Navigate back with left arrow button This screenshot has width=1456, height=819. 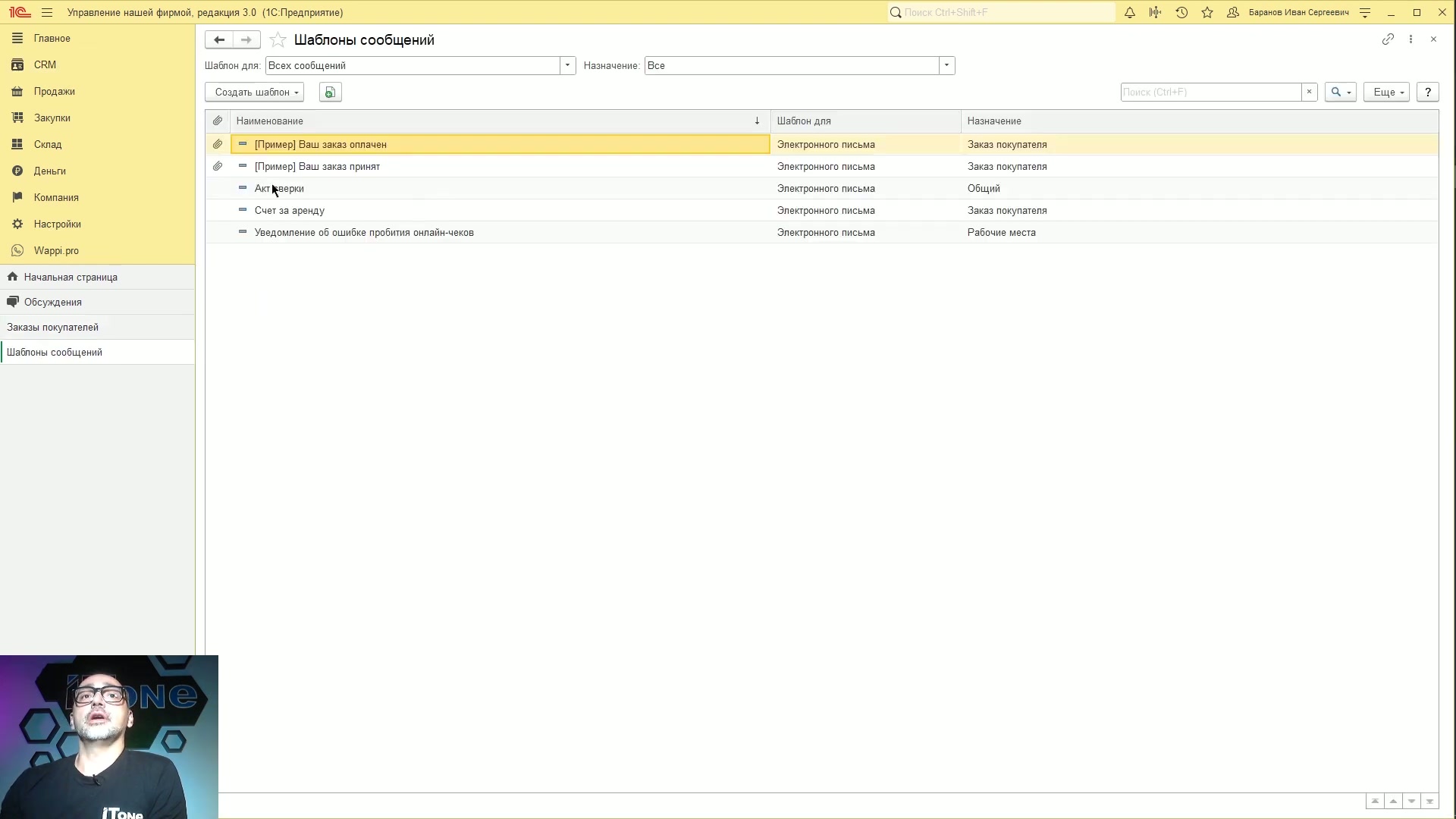click(219, 39)
